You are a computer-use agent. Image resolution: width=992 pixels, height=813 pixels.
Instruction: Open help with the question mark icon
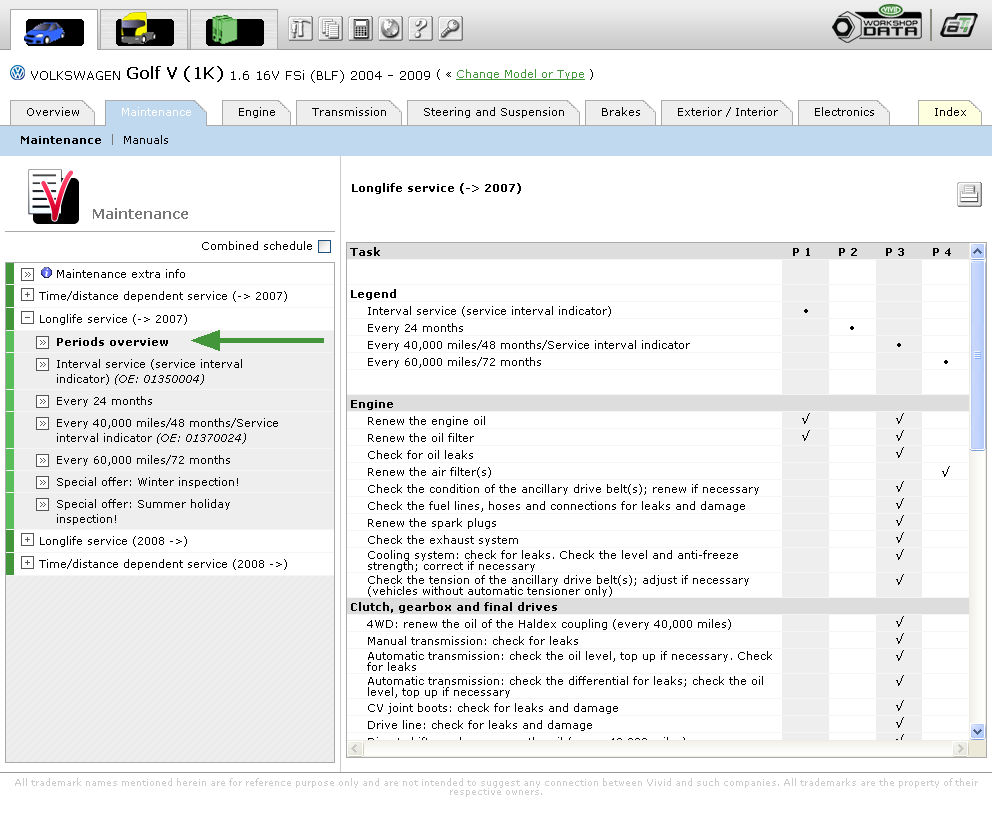[x=421, y=29]
